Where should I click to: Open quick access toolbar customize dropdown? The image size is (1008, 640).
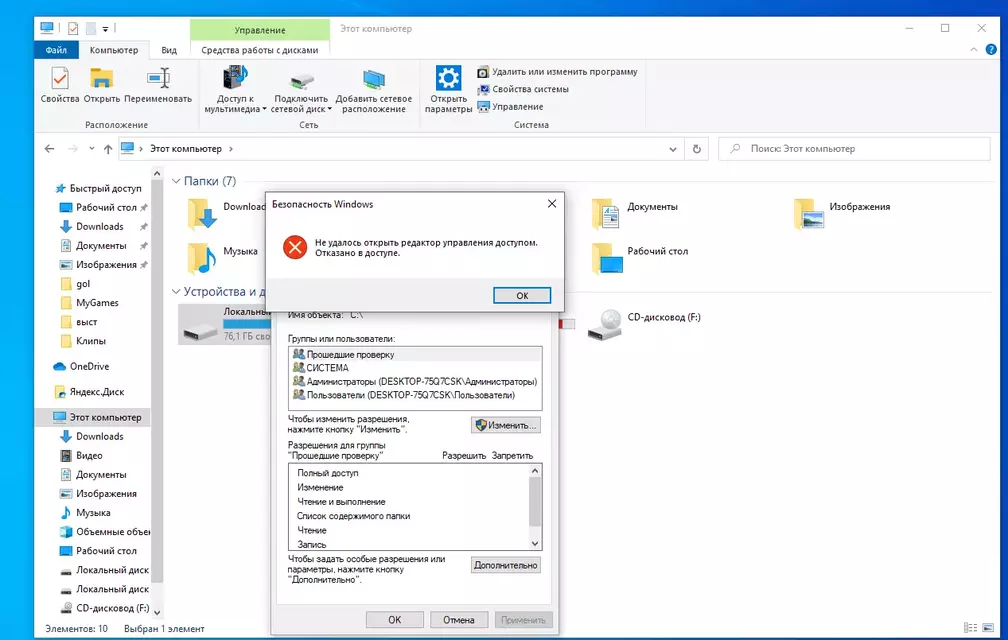pos(105,29)
